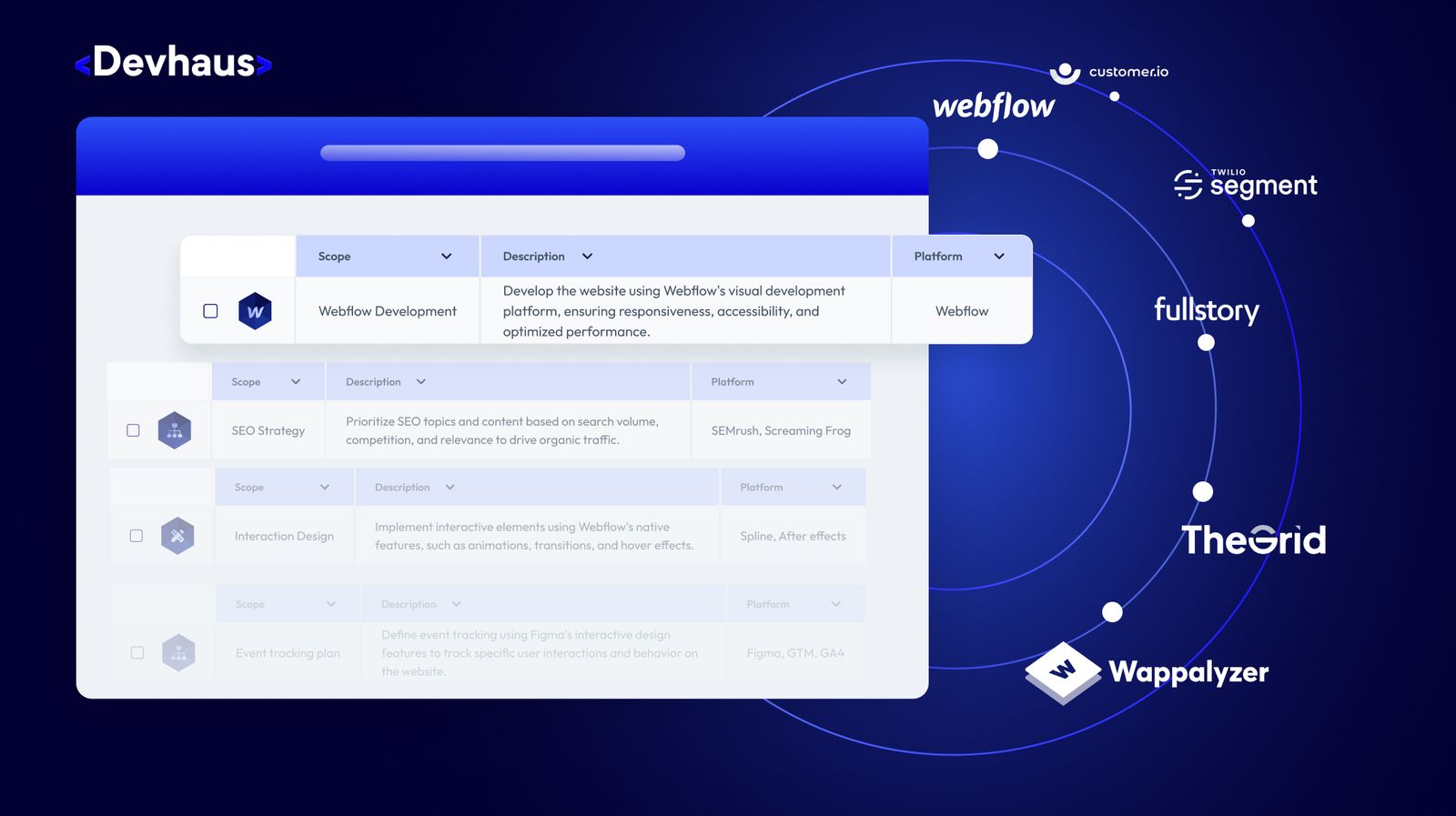Click the 'Webflow' platform cell
Viewport: 1456px width, 816px height.
[x=962, y=311]
